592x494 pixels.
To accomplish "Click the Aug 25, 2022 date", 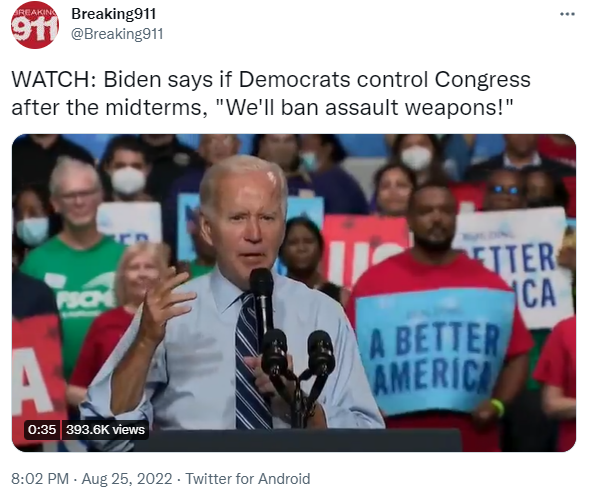I will point(127,479).
